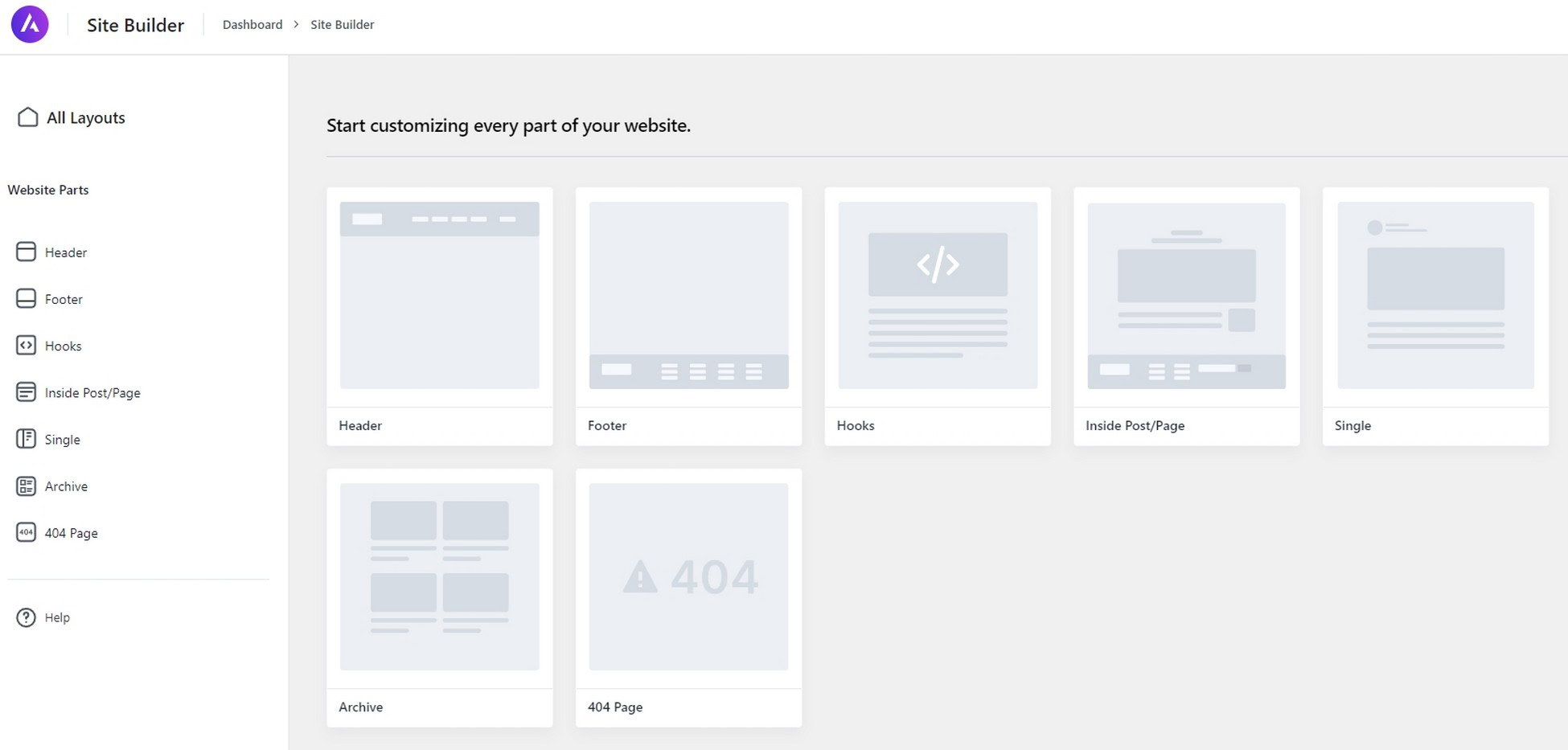The height and width of the screenshot is (750, 1568).
Task: Click the Astra logo icon
Action: point(30,24)
